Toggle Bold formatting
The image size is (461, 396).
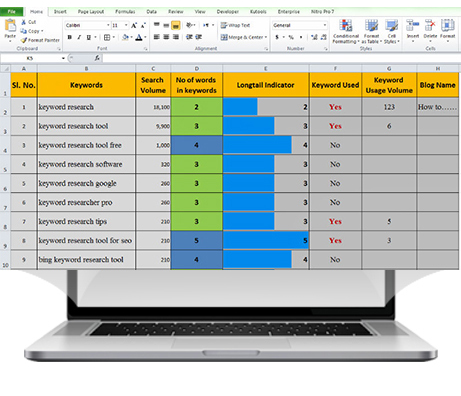pos(69,37)
